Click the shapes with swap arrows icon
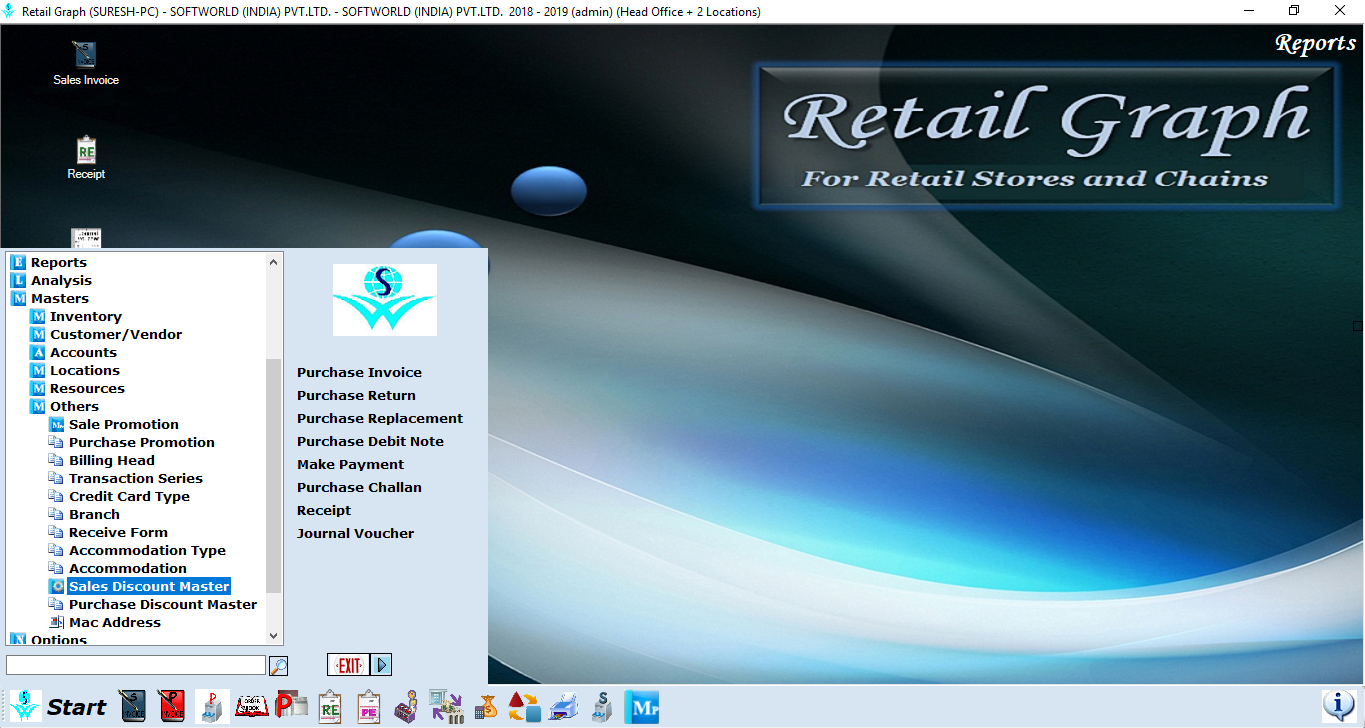Viewport: 1365px width, 728px height. (x=524, y=706)
